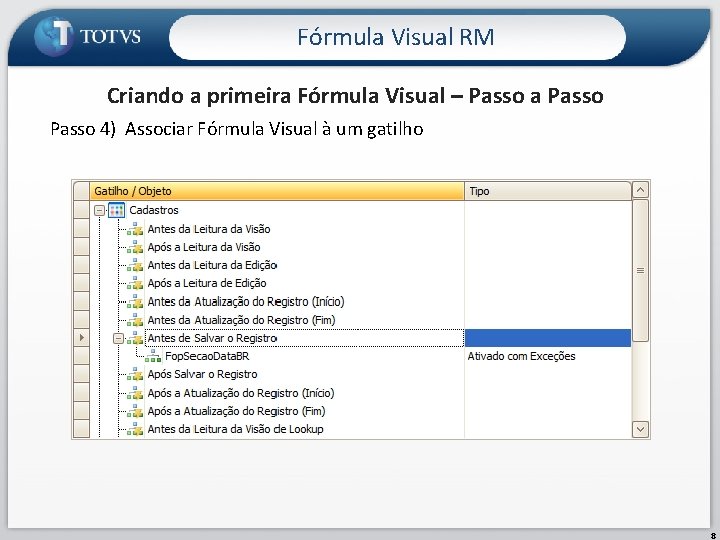Select Após a Atualização do Registro (Início)
Image resolution: width=720 pixels, height=540 pixels.
click(x=241, y=393)
